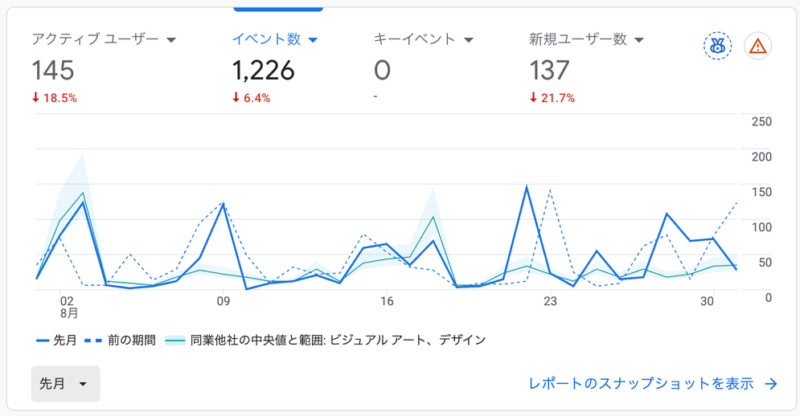Click the 09 date label on axis
800x416 pixels.
pyautogui.click(x=223, y=301)
